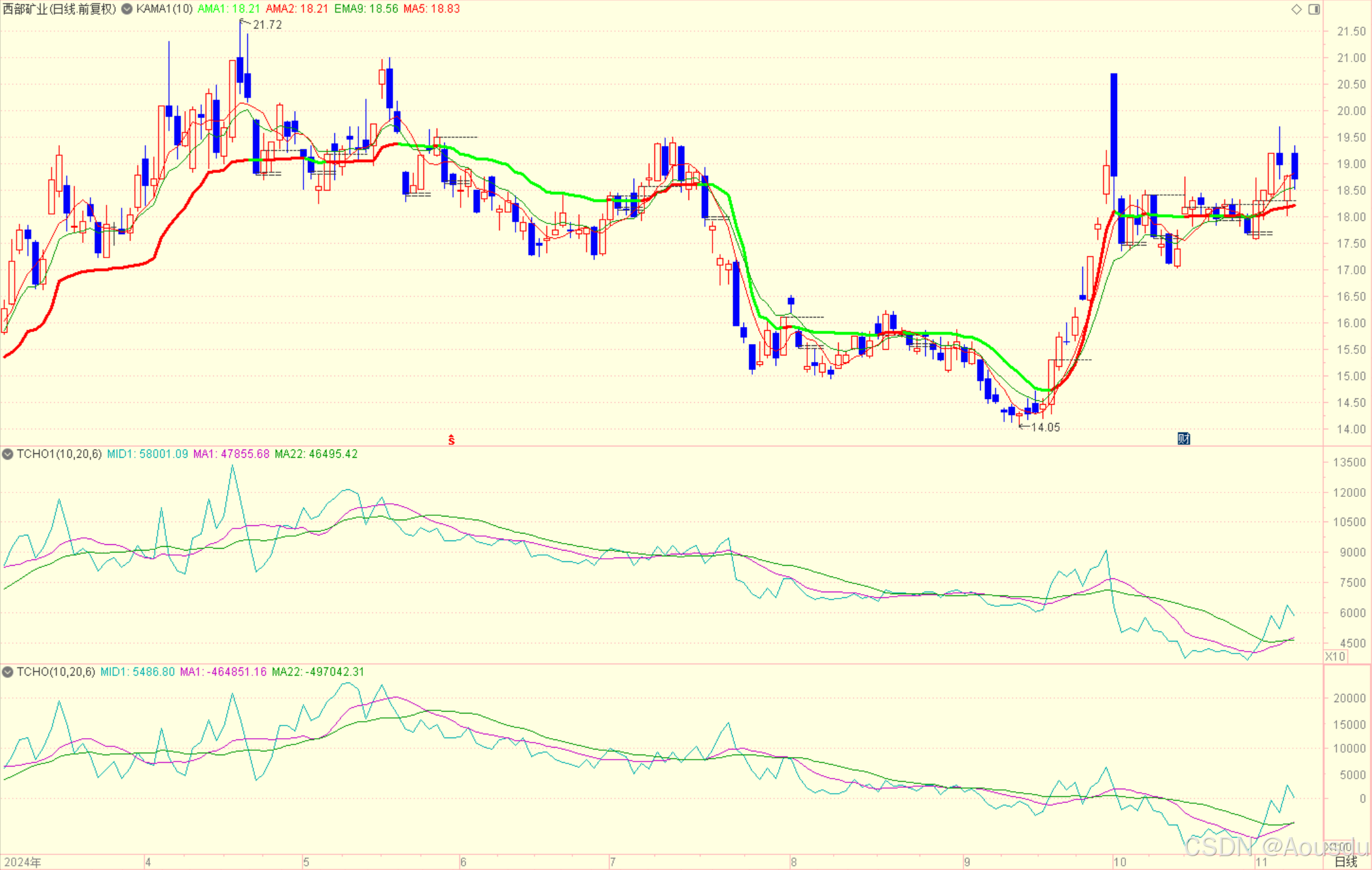Open the blue 财 financial info marker
1372x870 pixels.
(x=1183, y=438)
